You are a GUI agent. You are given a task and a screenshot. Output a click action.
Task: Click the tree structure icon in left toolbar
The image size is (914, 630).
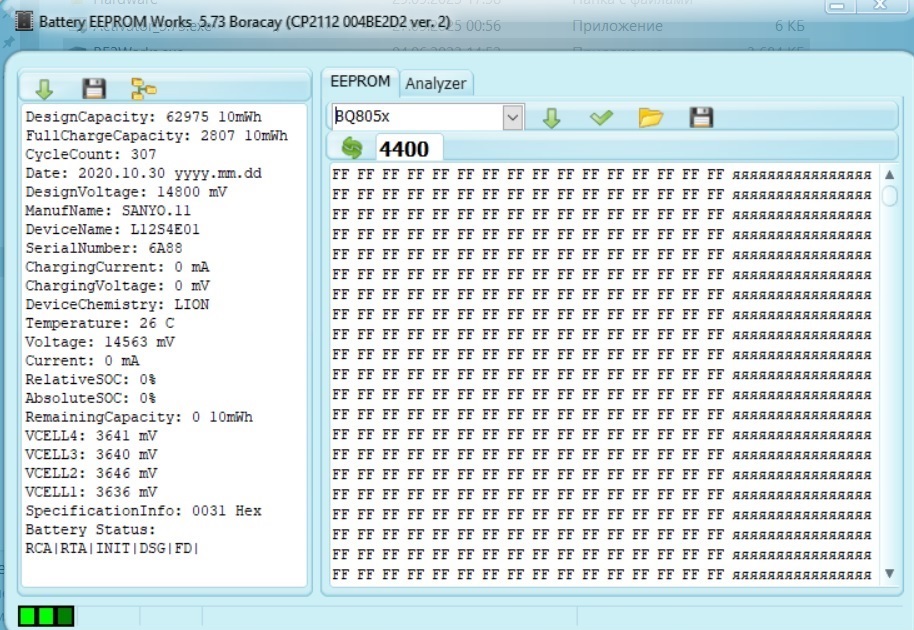[x=144, y=88]
